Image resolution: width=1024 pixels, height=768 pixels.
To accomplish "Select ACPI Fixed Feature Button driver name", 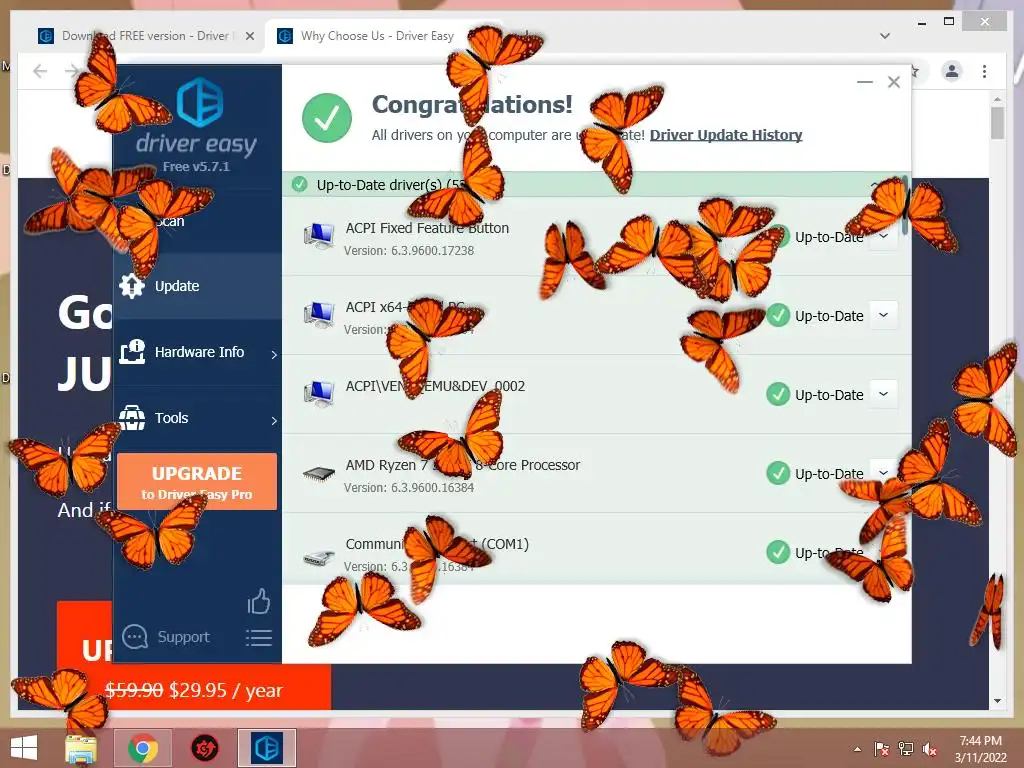I will click(427, 228).
